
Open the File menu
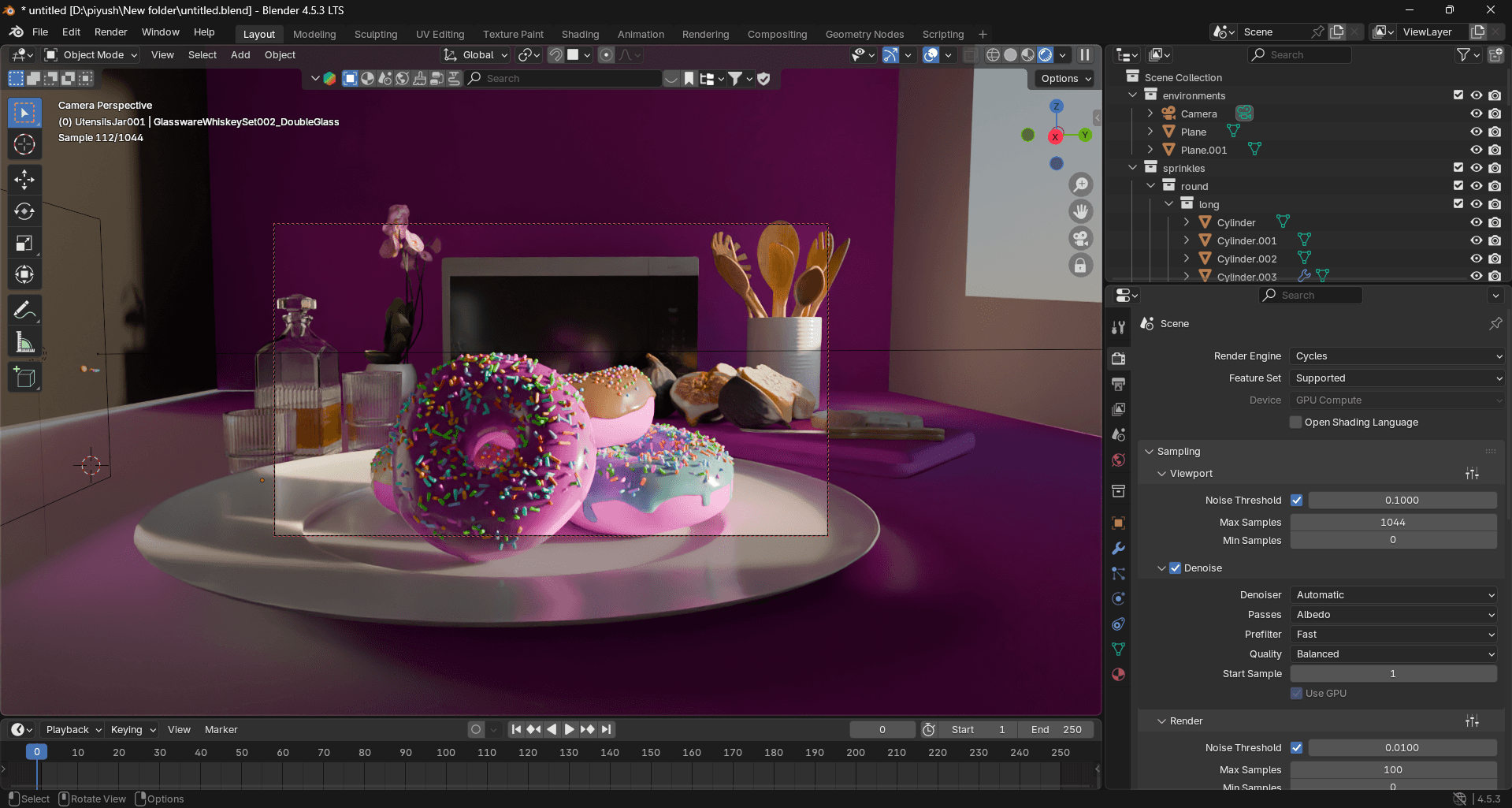coord(40,32)
